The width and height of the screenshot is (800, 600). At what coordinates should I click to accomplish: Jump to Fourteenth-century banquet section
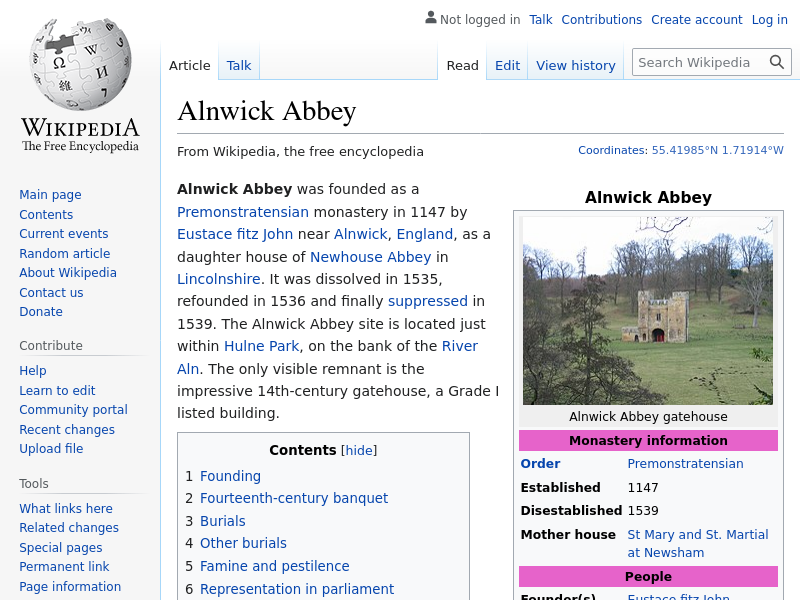pos(293,498)
